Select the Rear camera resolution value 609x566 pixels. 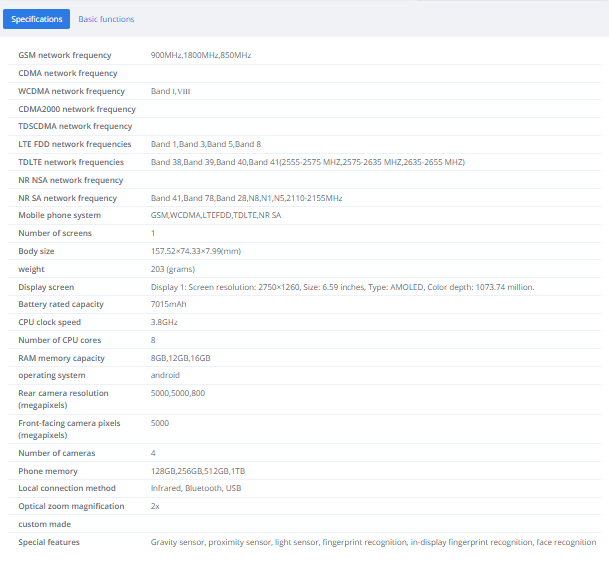tap(178, 393)
